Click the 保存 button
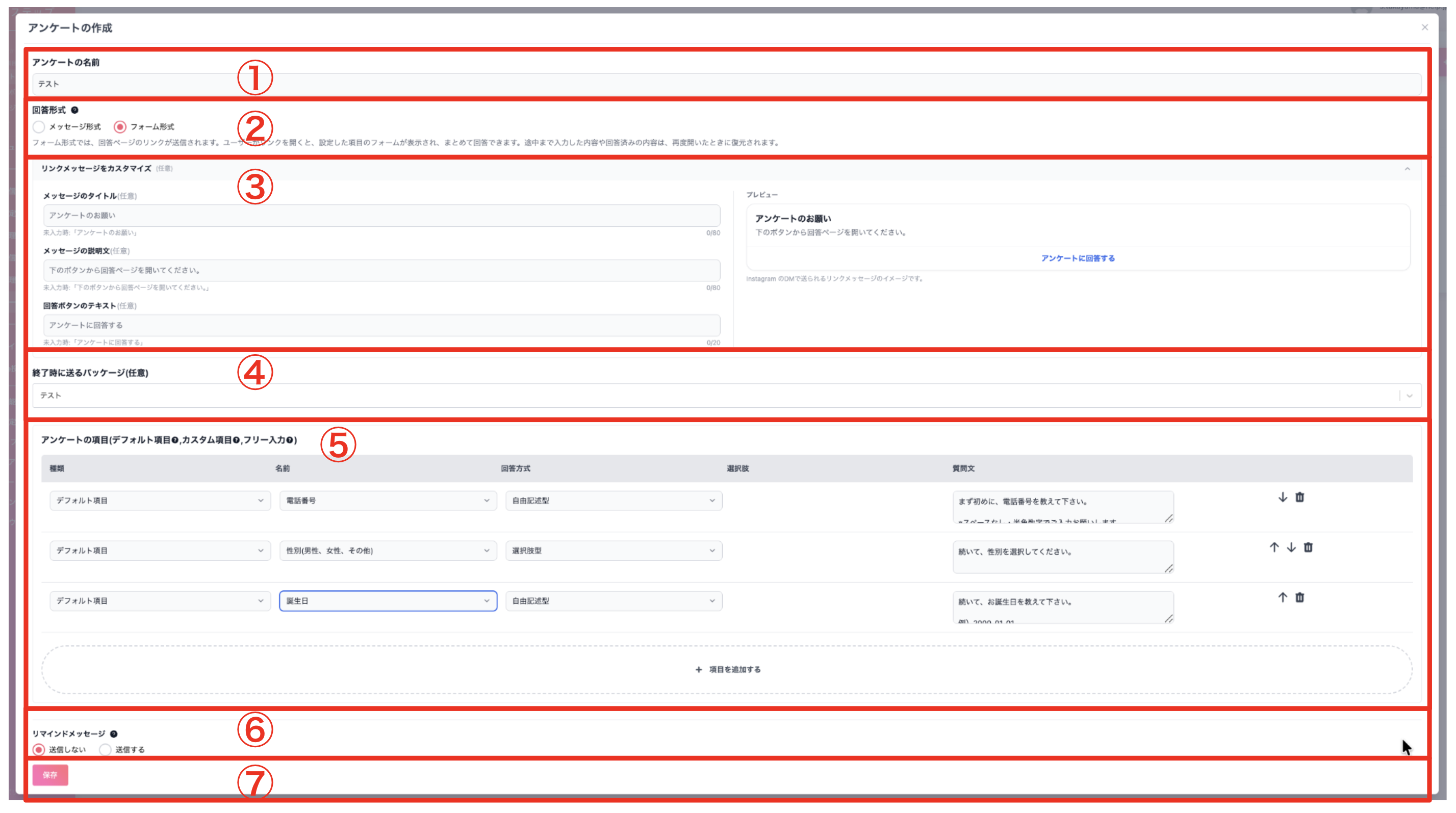 (50, 775)
